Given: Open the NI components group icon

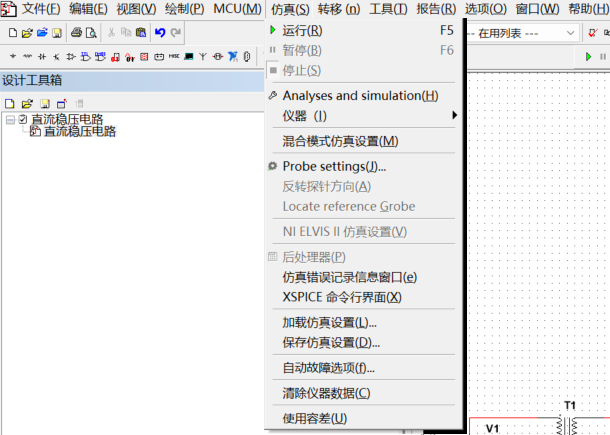Looking at the screenshot, I should (233, 57).
